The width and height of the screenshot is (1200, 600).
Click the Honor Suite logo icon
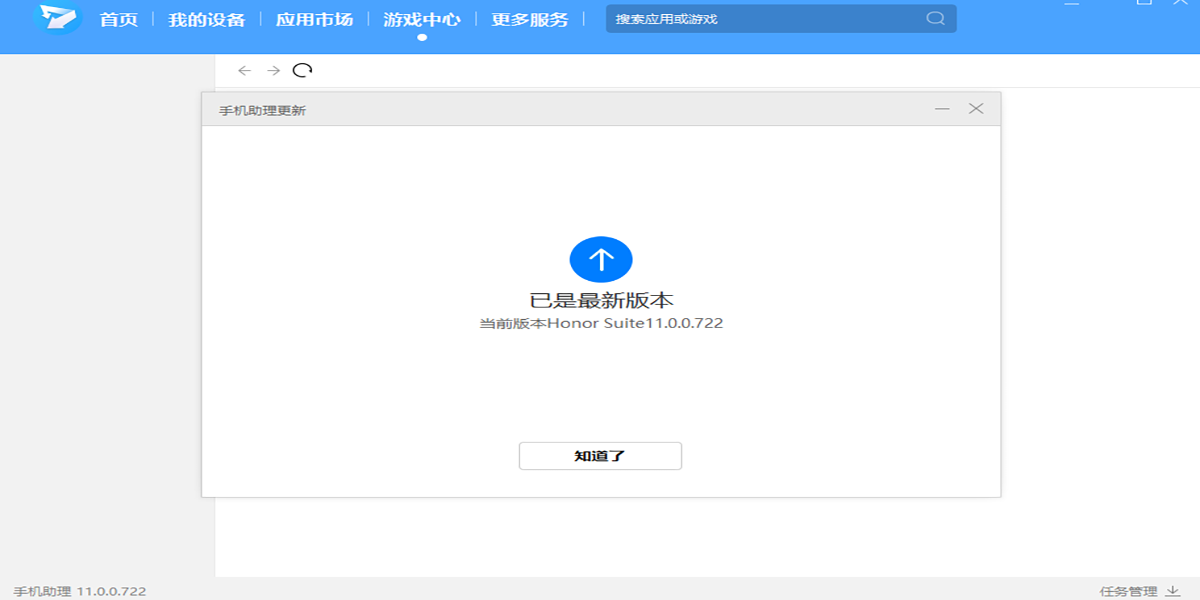tap(57, 18)
